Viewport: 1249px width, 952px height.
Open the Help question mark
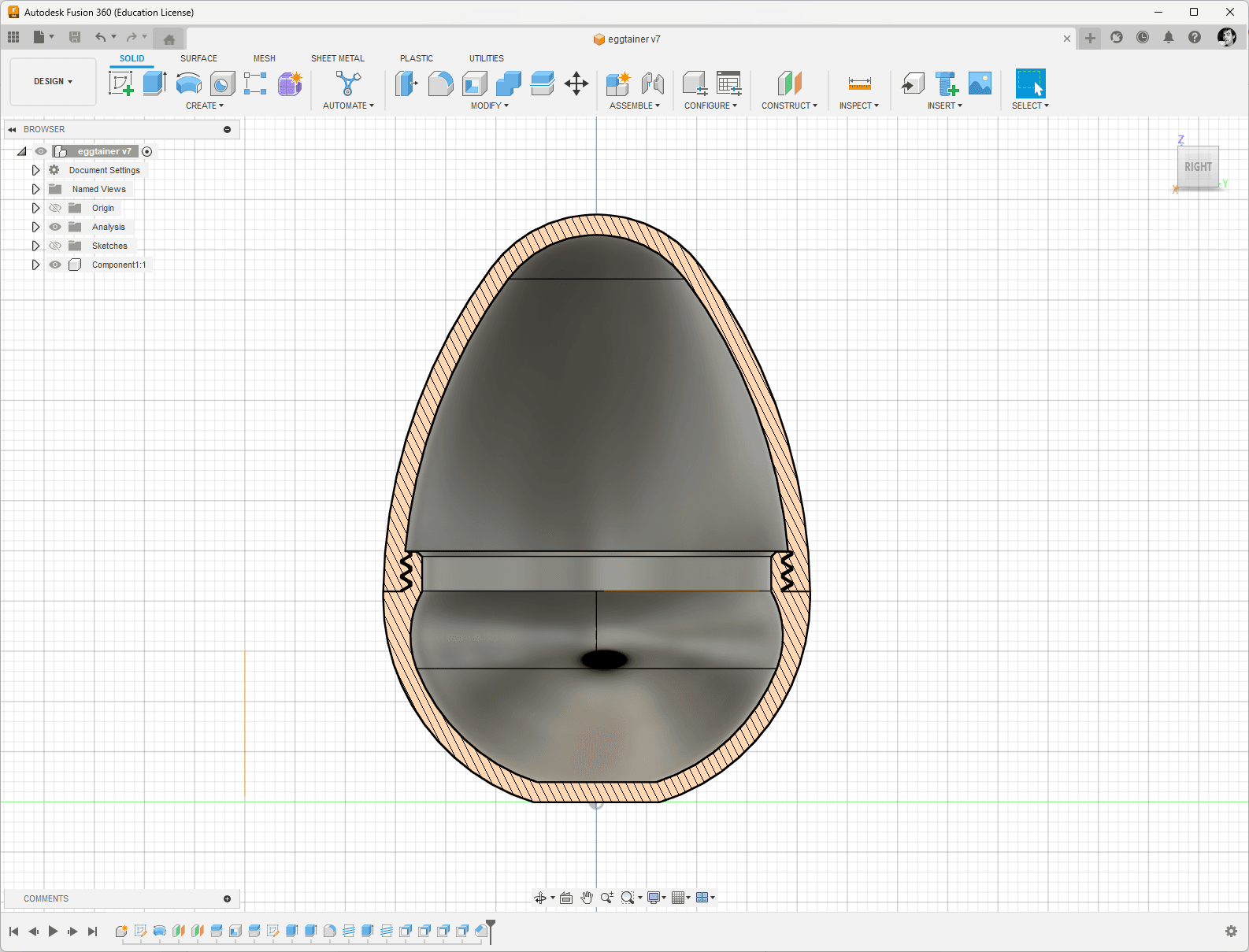1195,37
